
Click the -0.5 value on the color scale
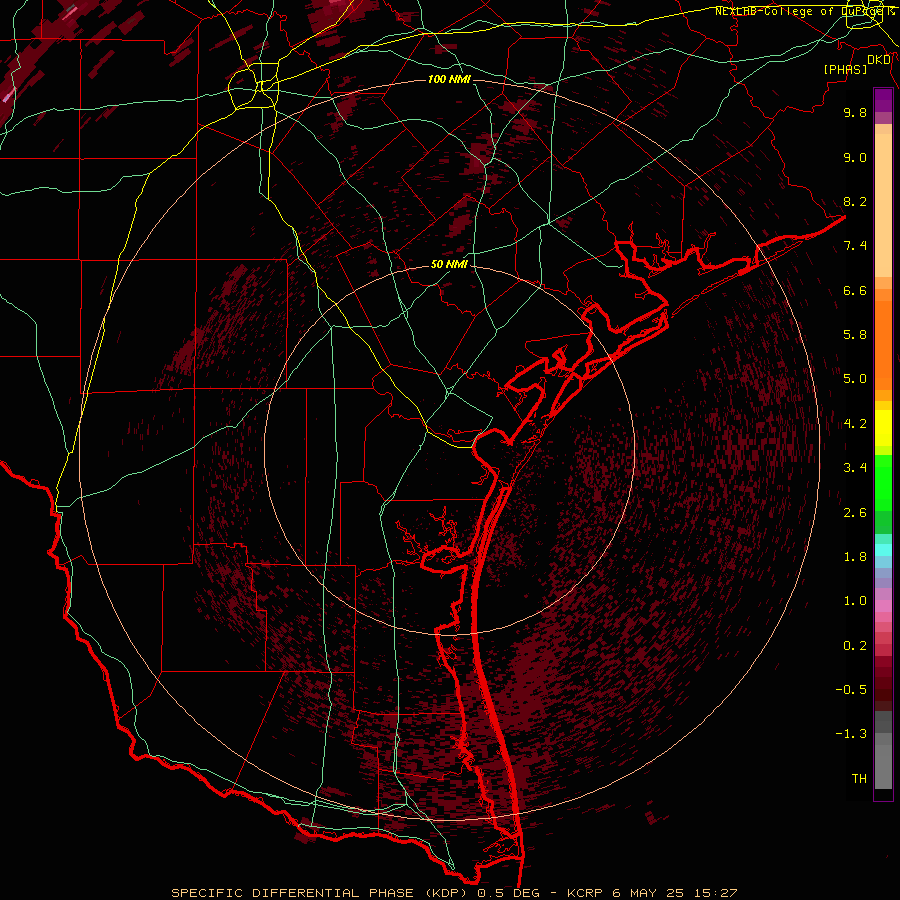851,690
